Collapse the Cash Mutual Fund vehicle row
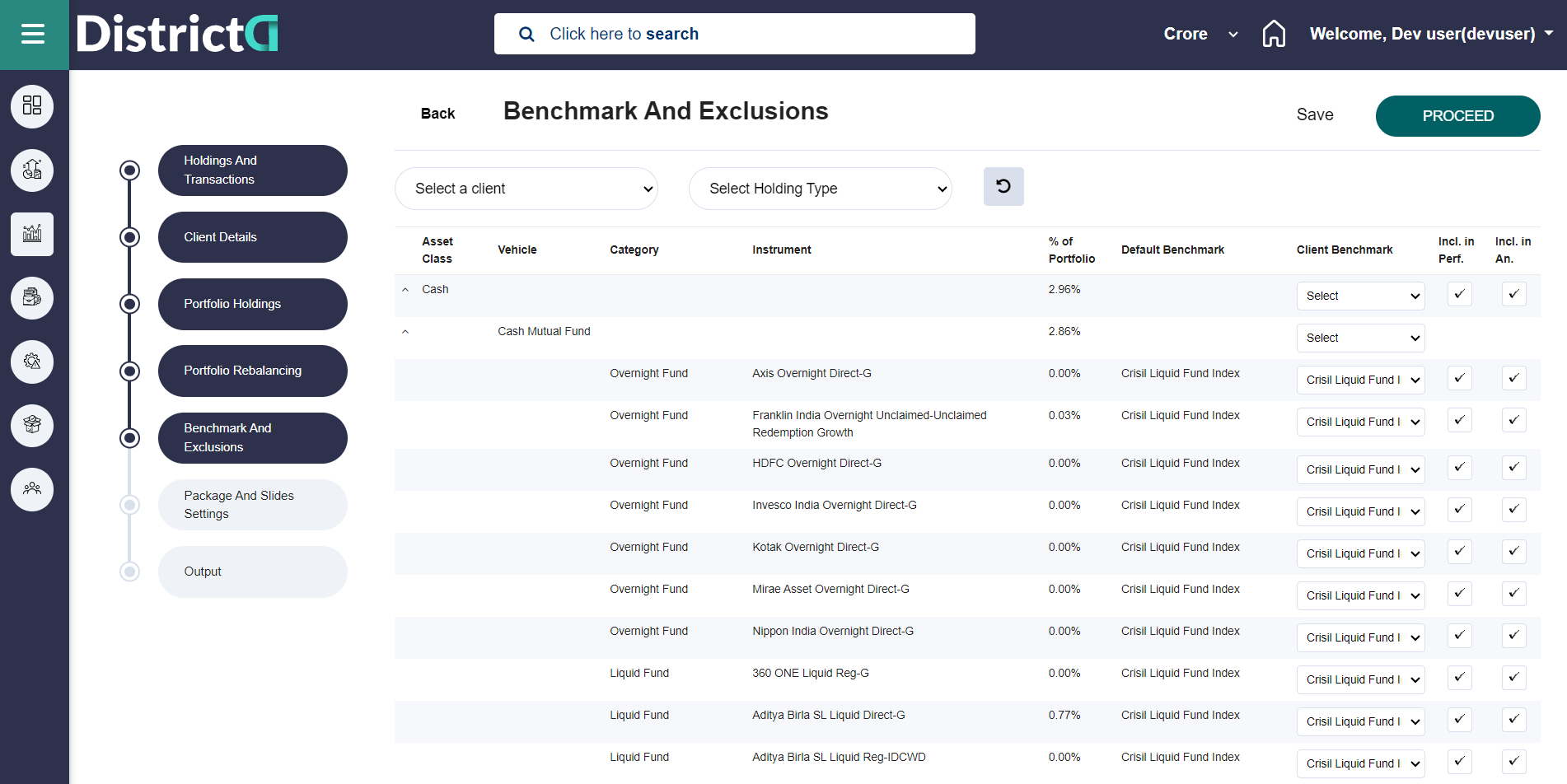The width and height of the screenshot is (1567, 784). point(405,332)
